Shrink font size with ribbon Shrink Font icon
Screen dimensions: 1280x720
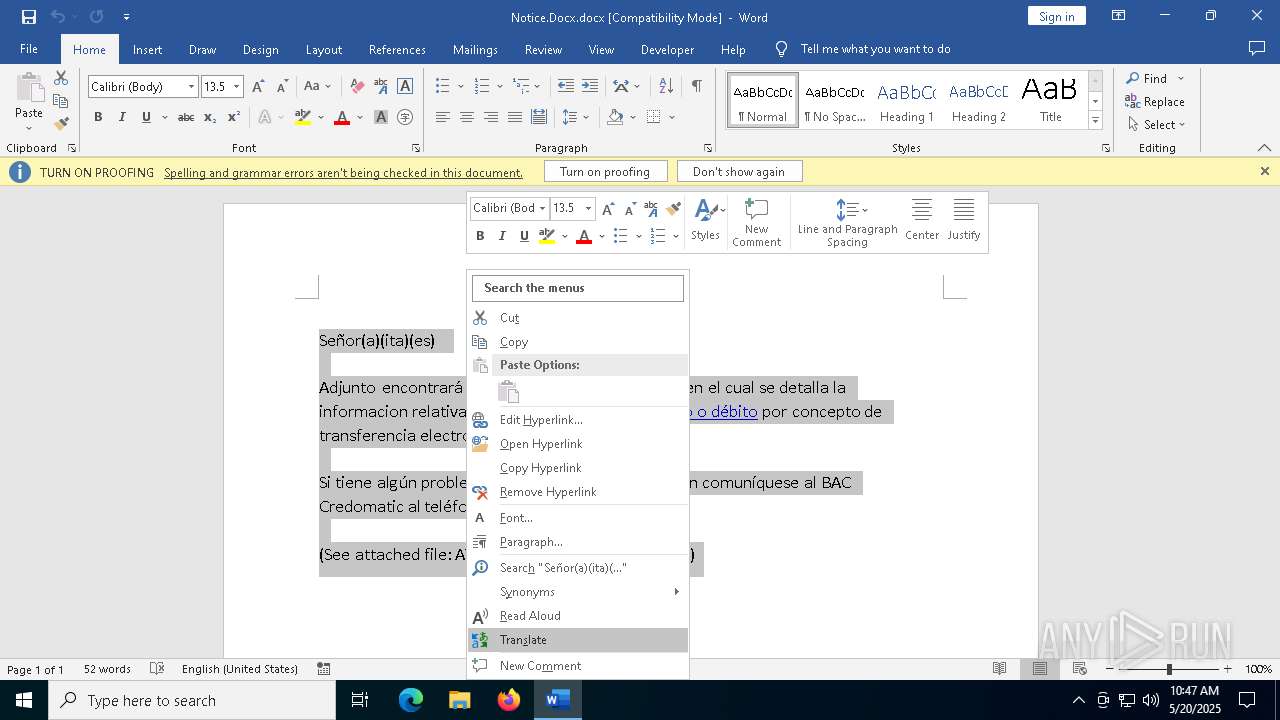282,87
